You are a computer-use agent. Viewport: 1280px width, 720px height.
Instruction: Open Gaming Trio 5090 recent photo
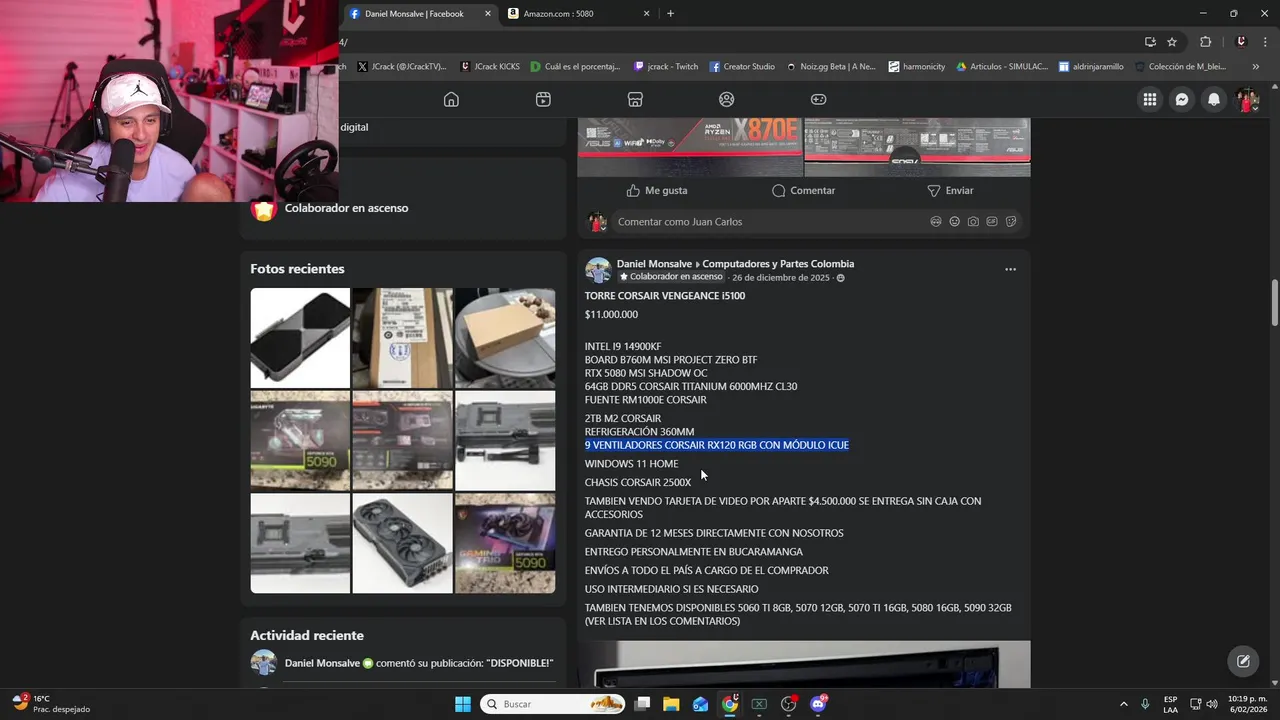505,543
